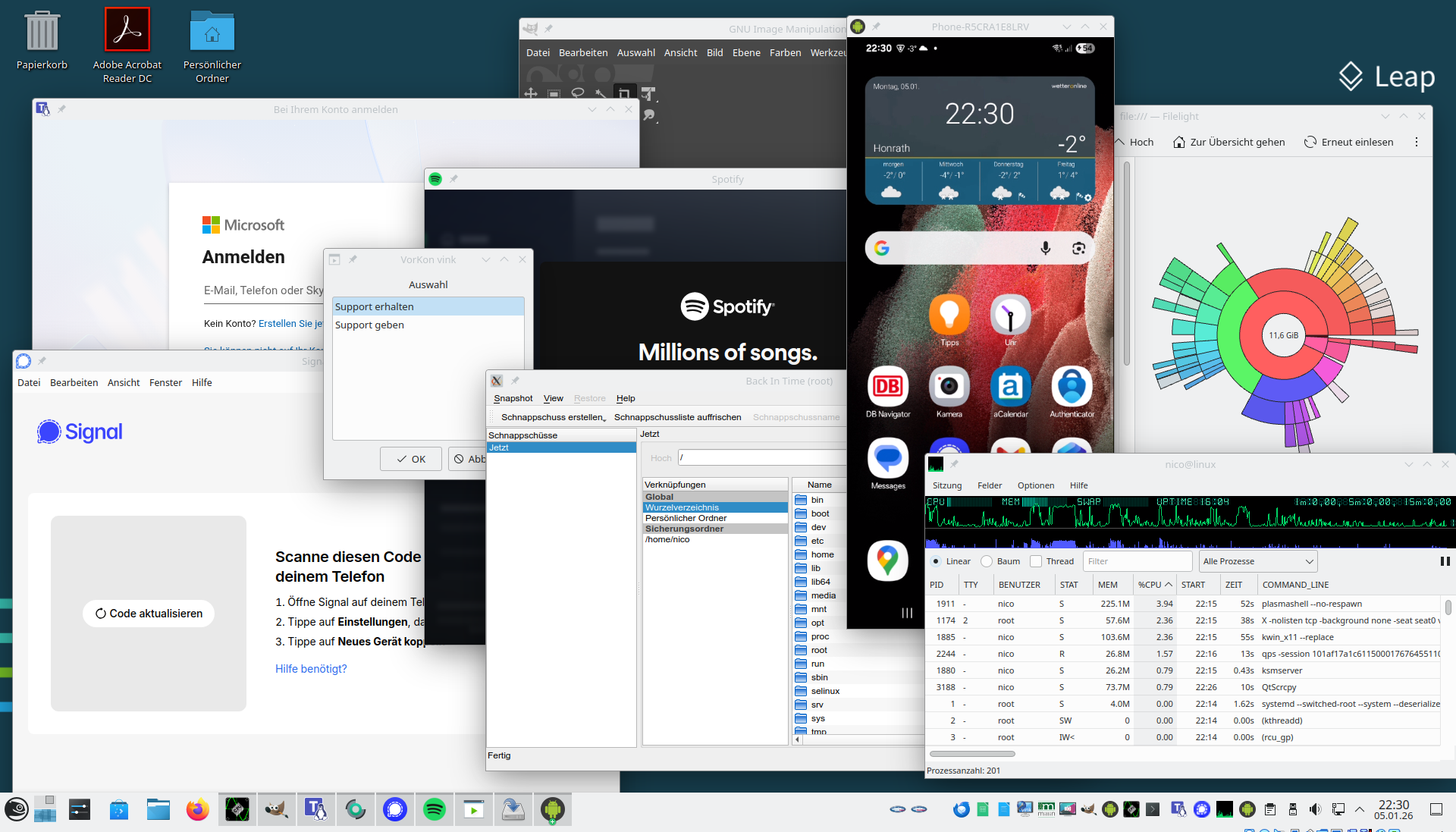Open the Bearbeiten menu in GIMP
This screenshot has height=832, width=1456.
(x=582, y=52)
